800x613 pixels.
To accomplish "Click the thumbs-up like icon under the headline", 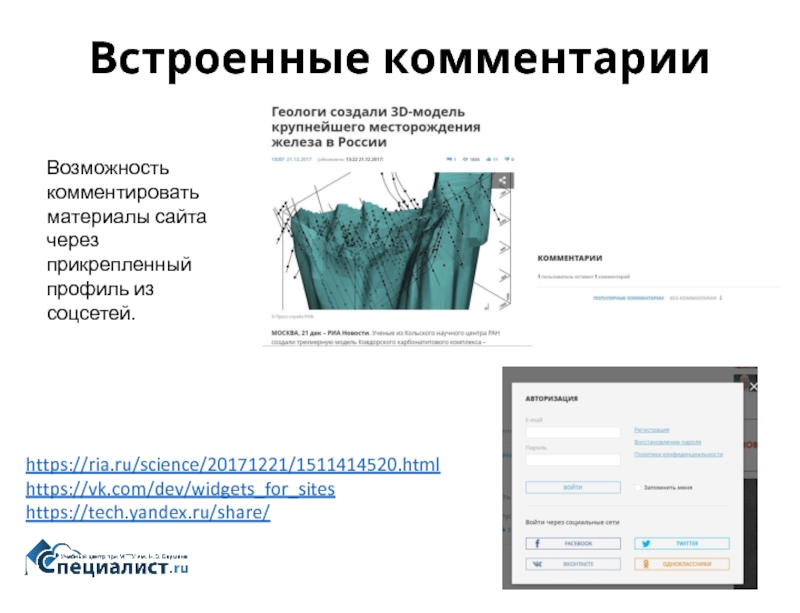I will click(x=488, y=159).
